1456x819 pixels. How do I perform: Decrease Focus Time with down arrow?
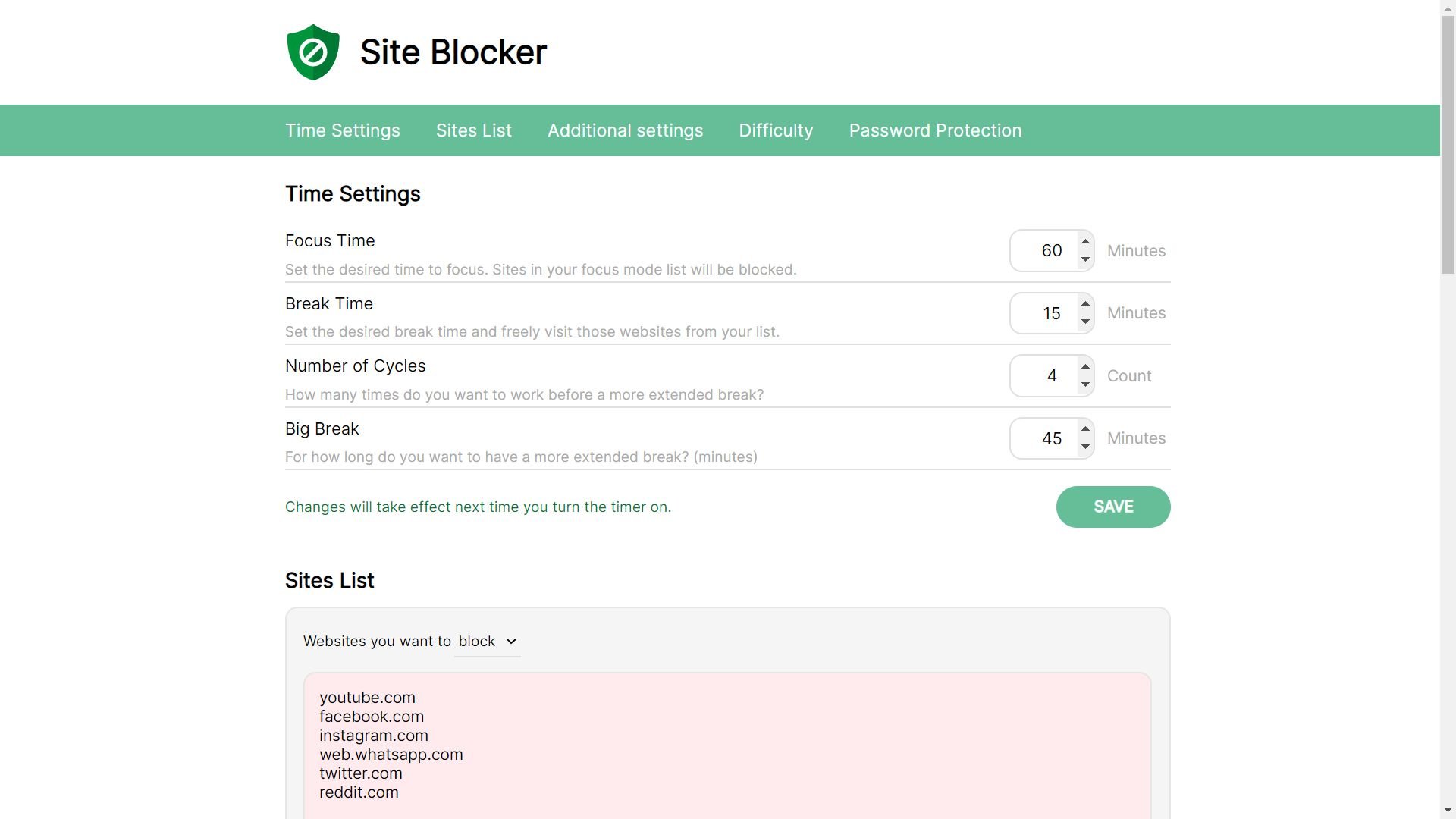click(1085, 259)
